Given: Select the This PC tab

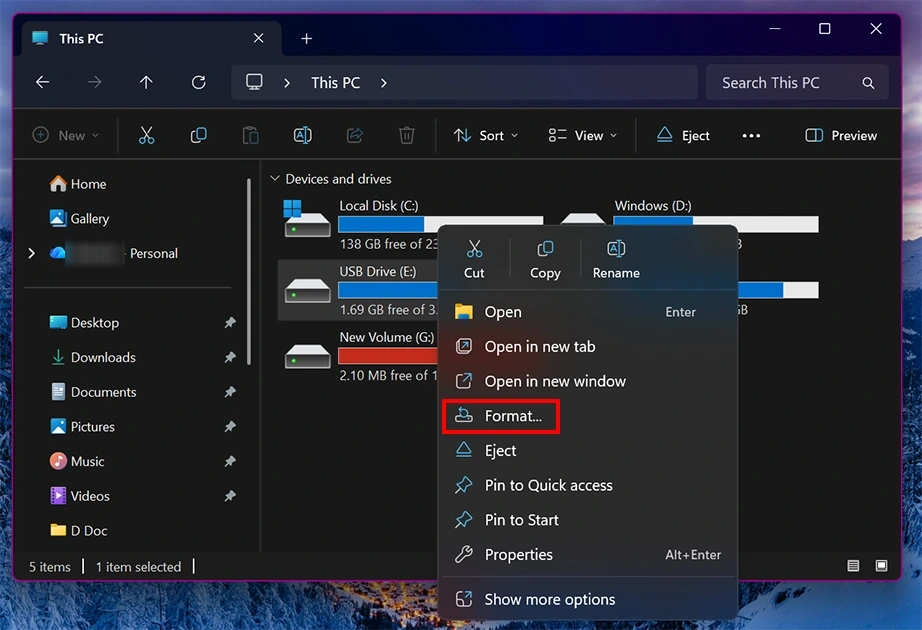Looking at the screenshot, I should click(152, 39).
